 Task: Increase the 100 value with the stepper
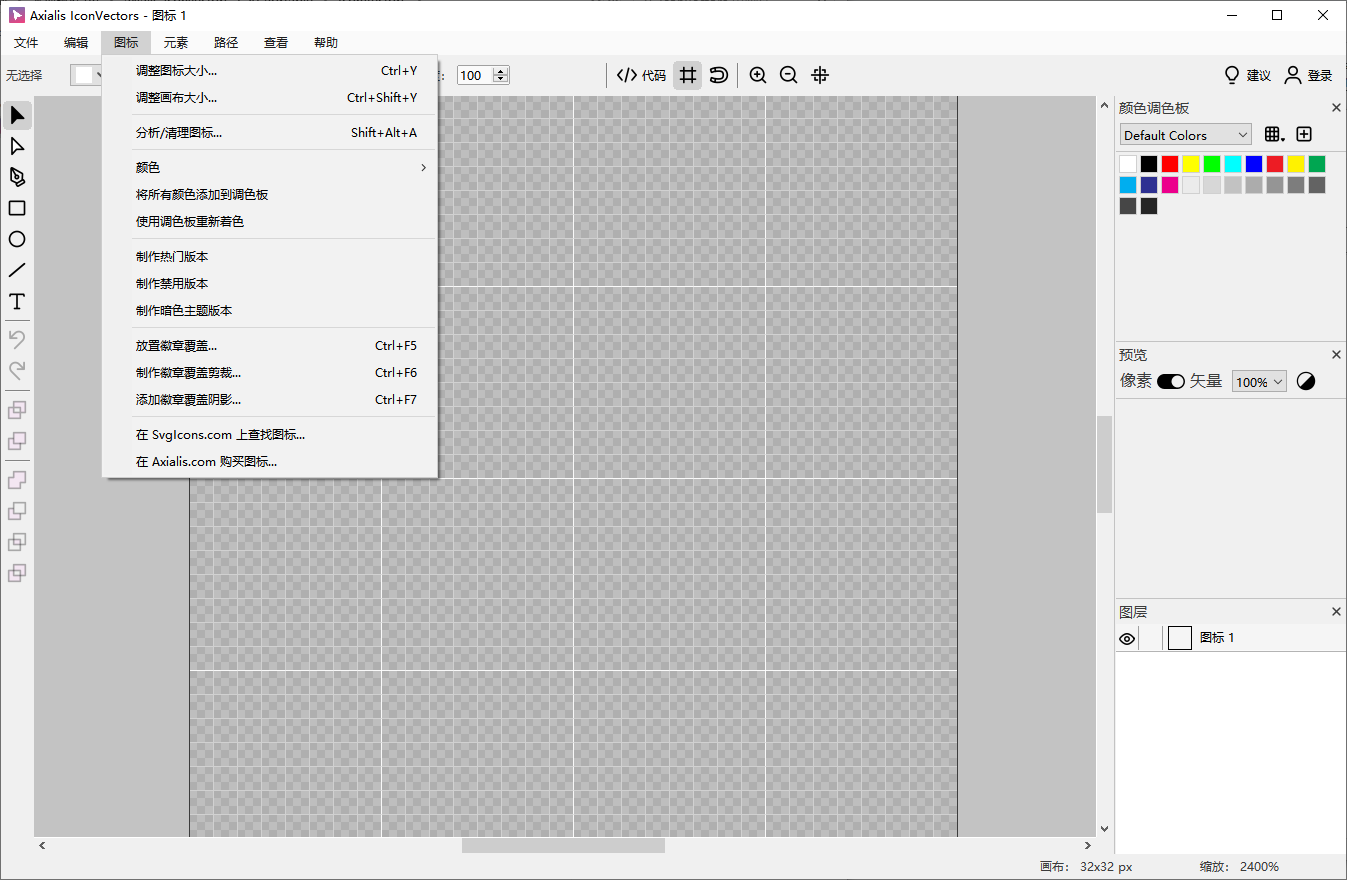(498, 70)
